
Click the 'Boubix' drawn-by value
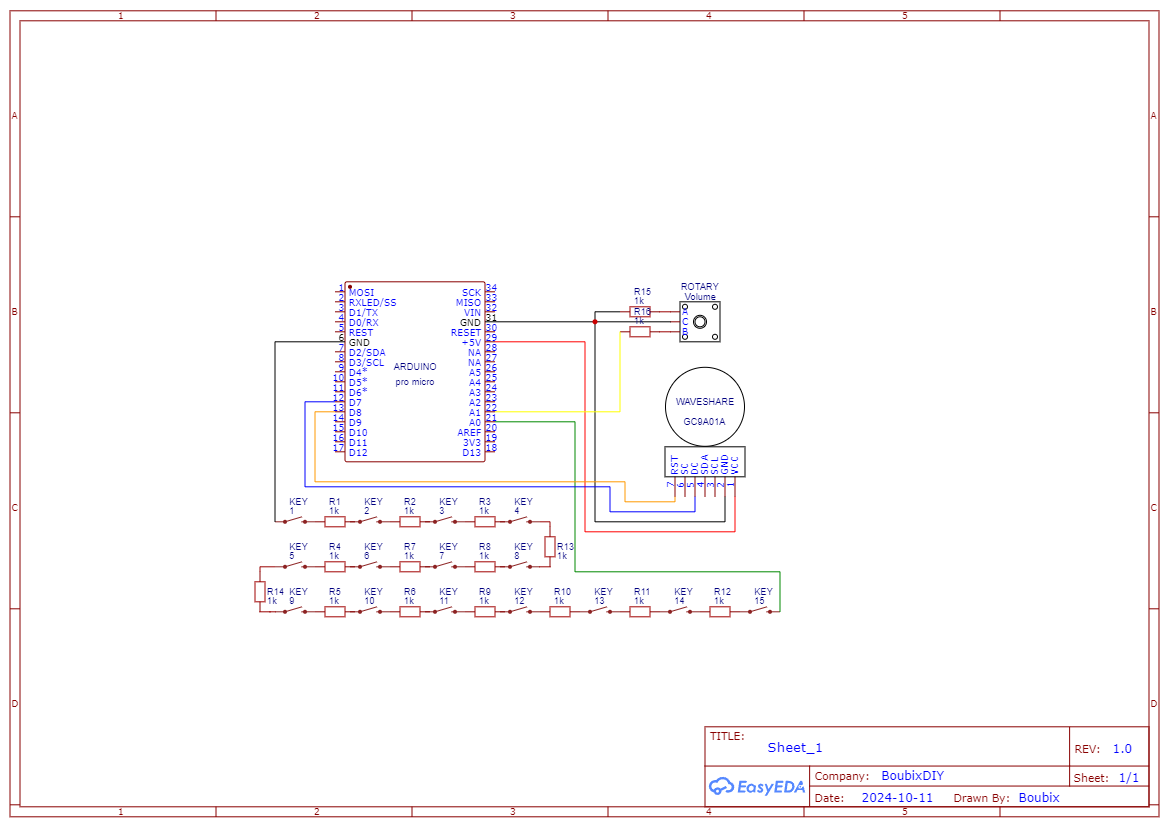[1039, 797]
